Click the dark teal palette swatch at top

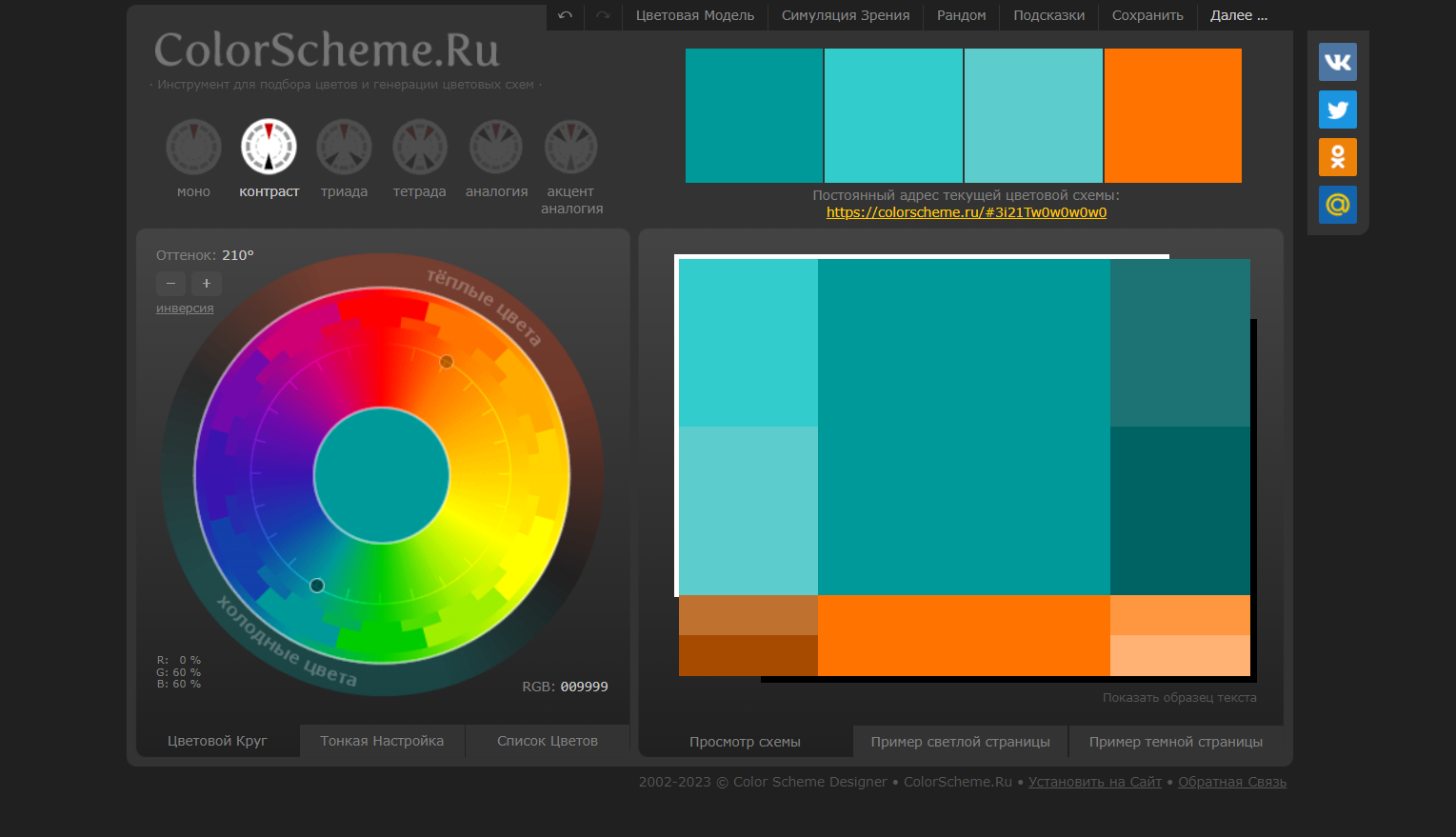pos(754,115)
